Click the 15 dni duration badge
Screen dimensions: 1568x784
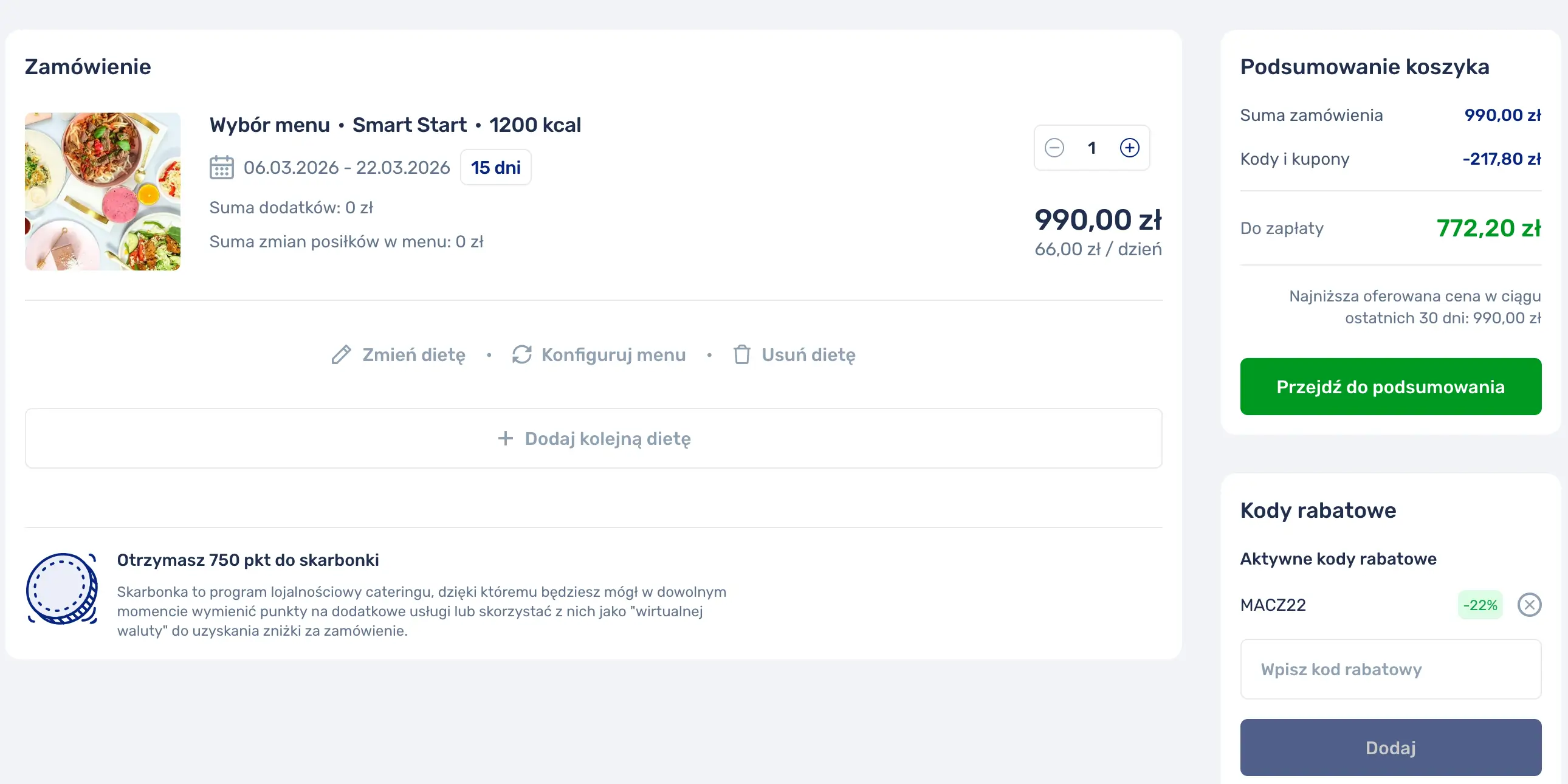[x=495, y=167]
